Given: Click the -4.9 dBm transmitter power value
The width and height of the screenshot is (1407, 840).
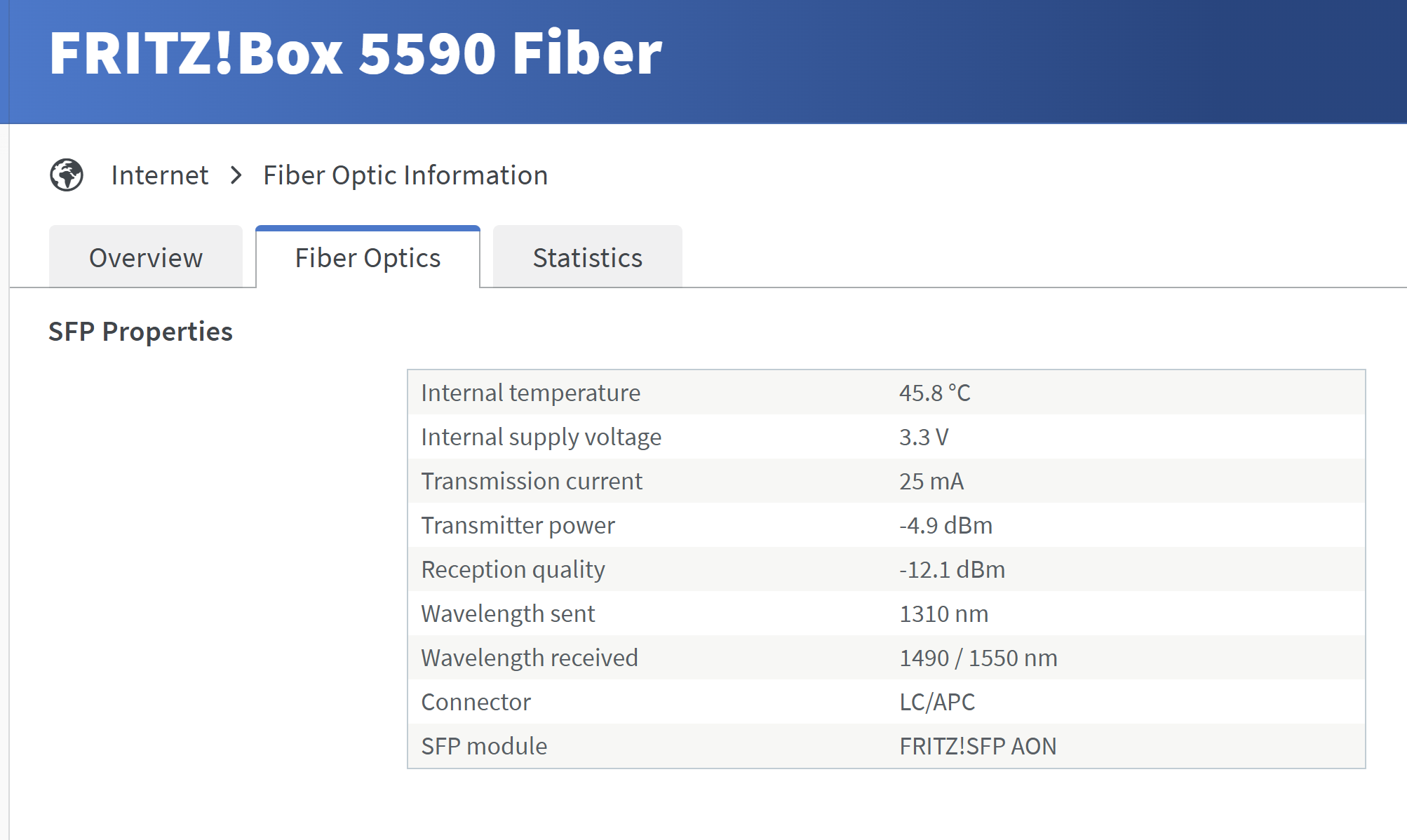Looking at the screenshot, I should point(946,525).
